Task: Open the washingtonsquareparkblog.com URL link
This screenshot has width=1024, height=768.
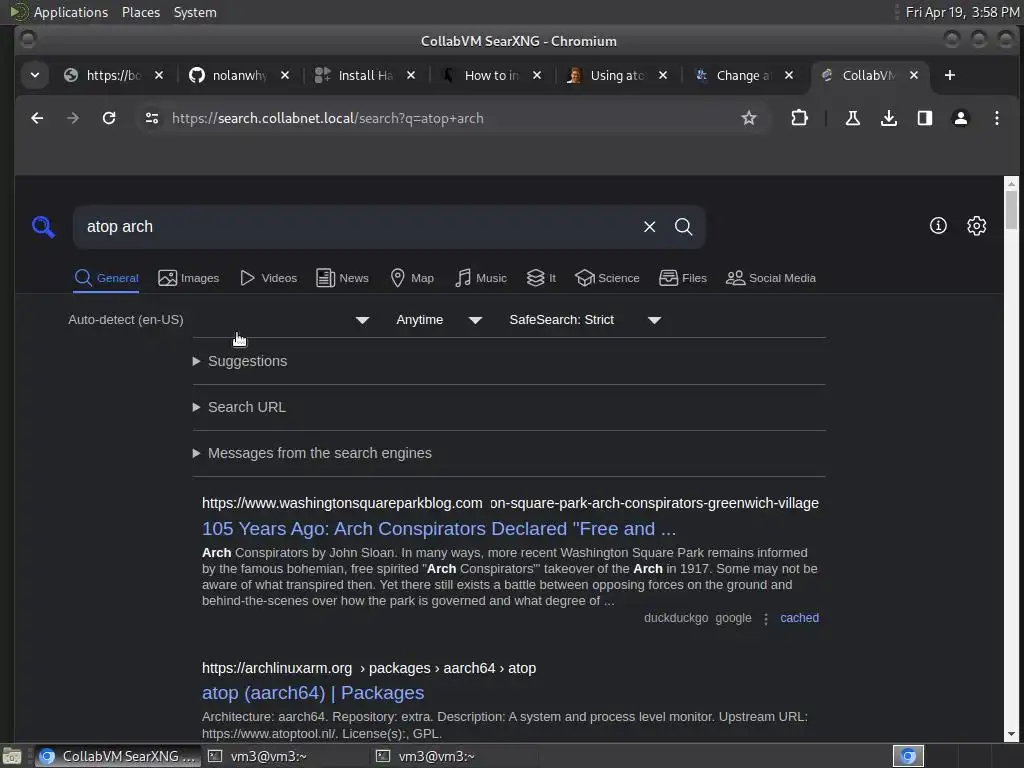Action: [510, 503]
